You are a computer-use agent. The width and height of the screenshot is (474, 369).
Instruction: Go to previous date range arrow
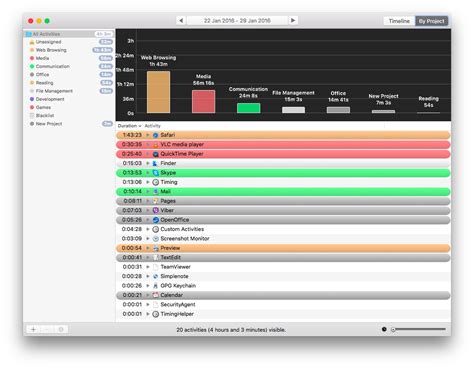181,20
